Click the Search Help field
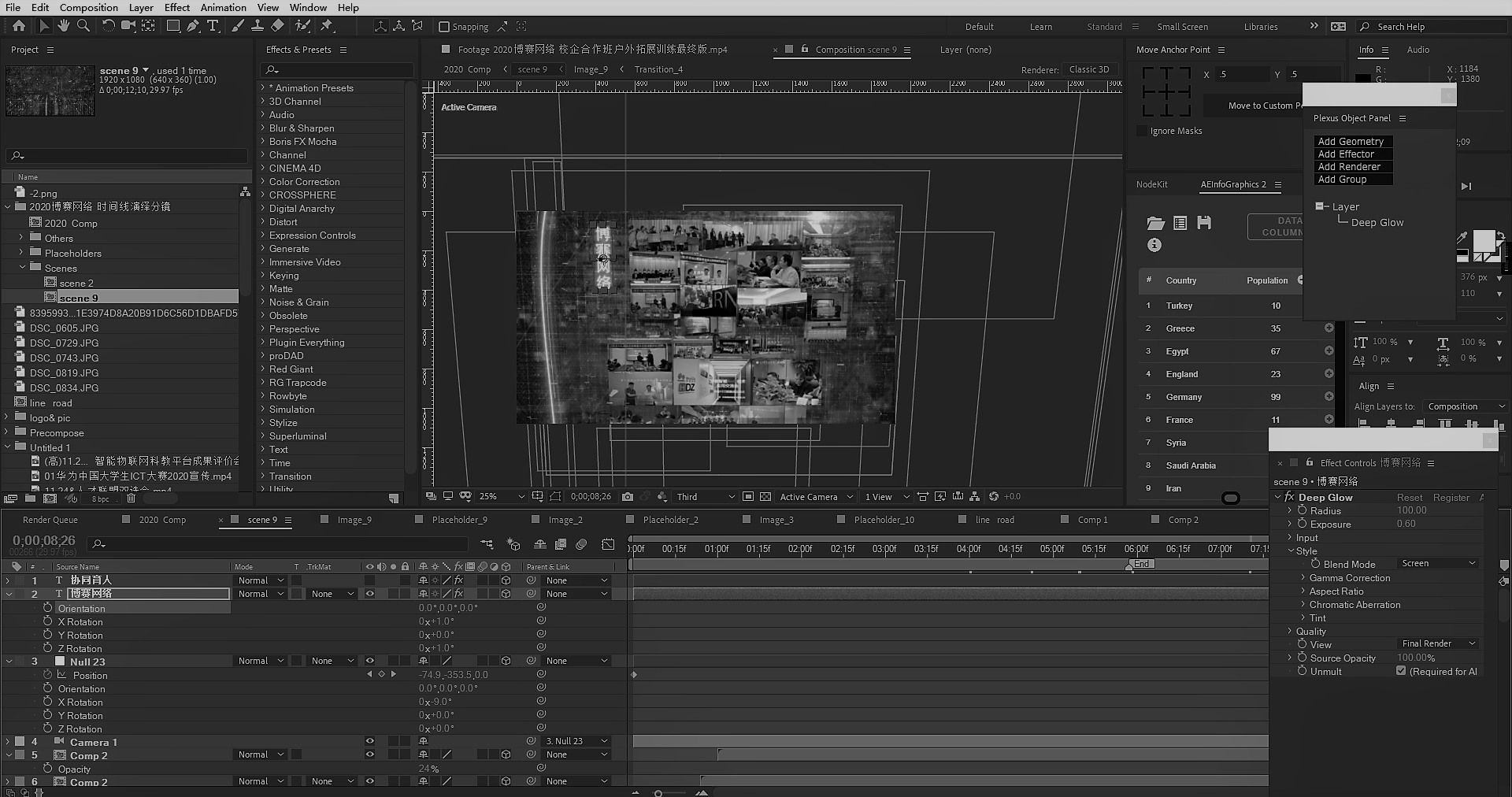Image resolution: width=1512 pixels, height=797 pixels. pos(1432,27)
